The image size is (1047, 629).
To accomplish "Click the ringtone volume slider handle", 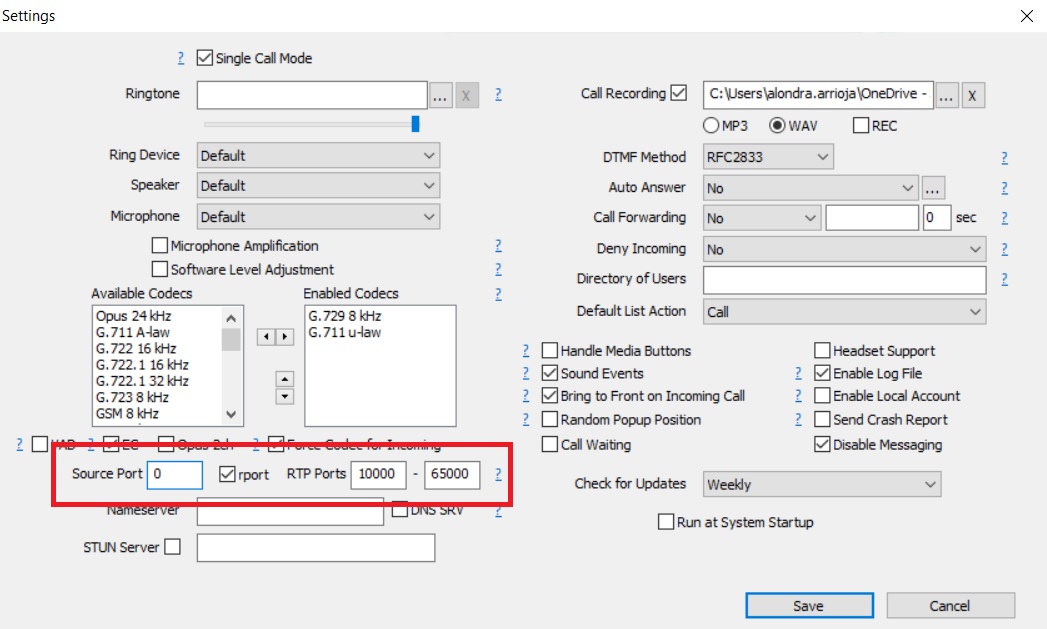I will 415,124.
